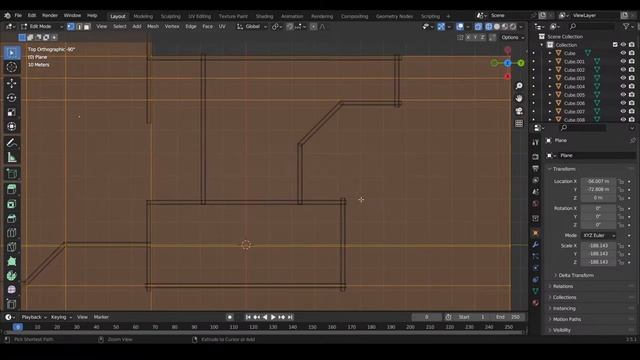
Task: Enable edge select mode
Action: click(x=79, y=27)
